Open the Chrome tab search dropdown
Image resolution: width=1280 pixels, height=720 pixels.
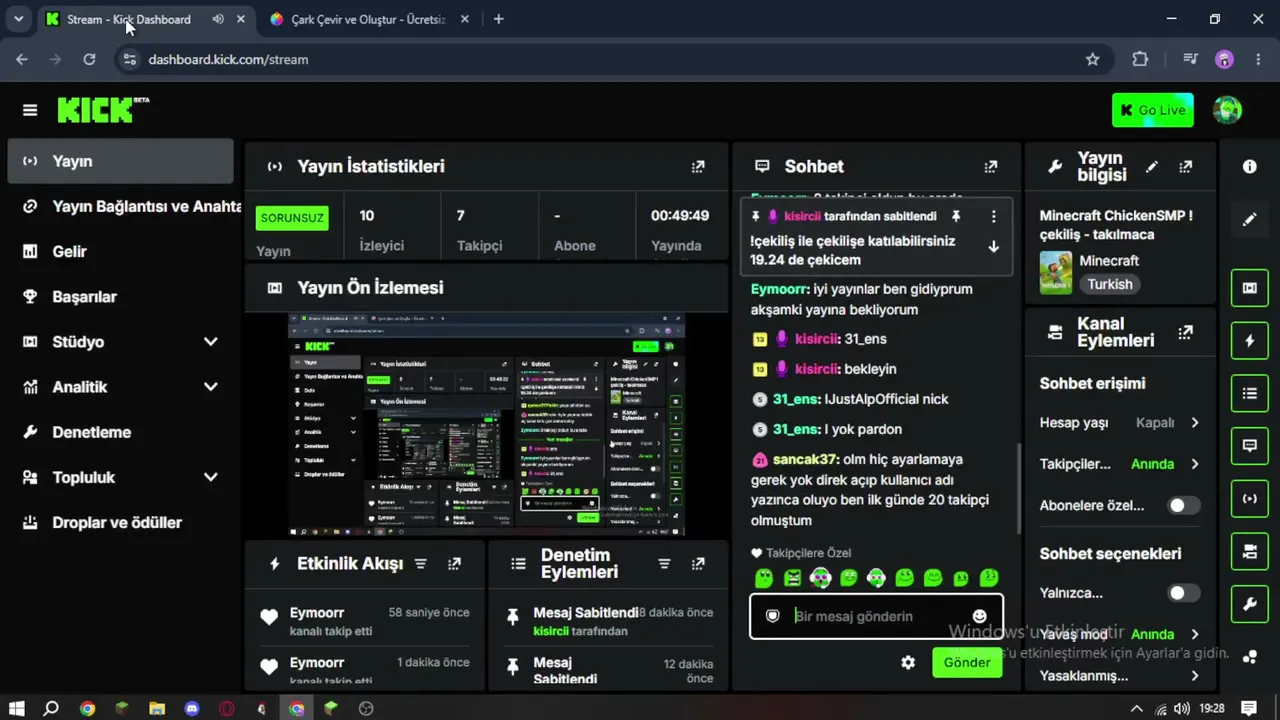18,19
